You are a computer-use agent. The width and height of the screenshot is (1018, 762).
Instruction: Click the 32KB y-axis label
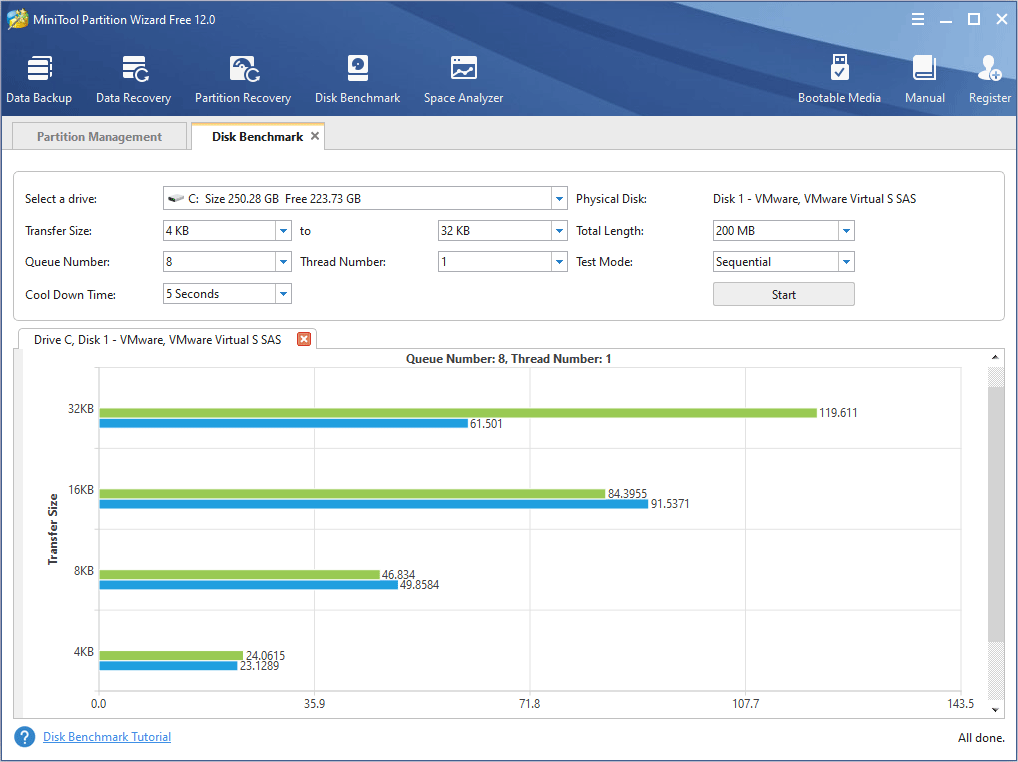pos(81,409)
